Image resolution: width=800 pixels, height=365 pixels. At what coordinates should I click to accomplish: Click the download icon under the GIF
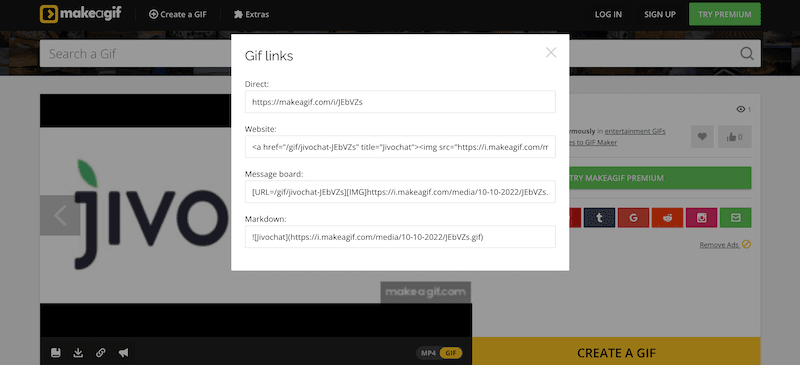pos(78,352)
